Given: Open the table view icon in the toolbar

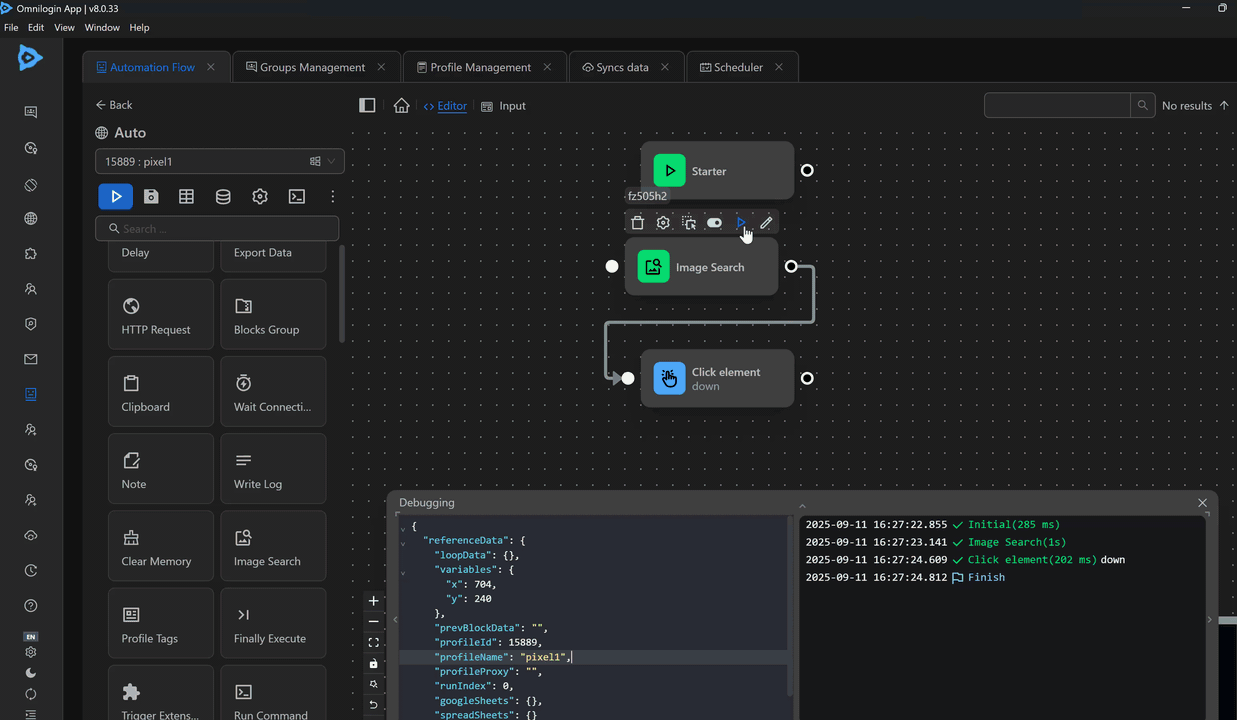Looking at the screenshot, I should click(187, 197).
